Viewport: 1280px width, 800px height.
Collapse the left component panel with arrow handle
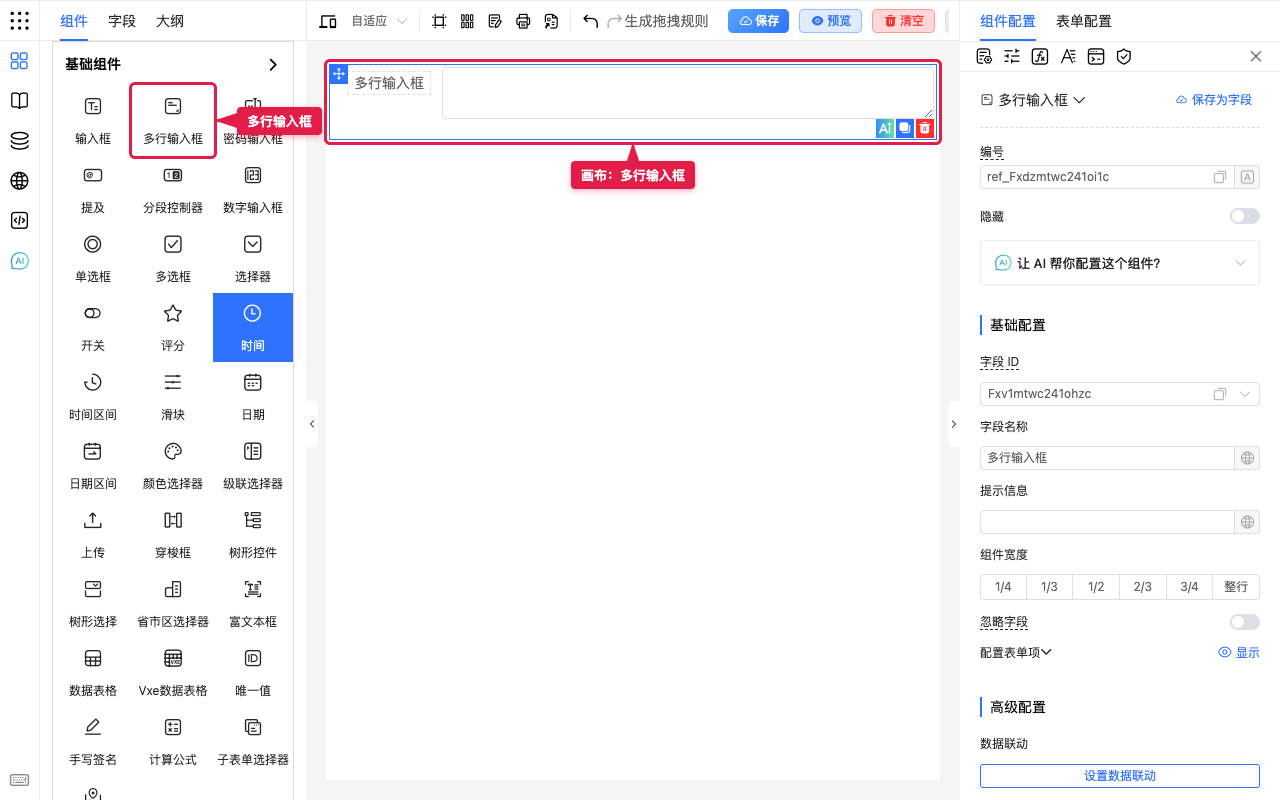(x=312, y=424)
